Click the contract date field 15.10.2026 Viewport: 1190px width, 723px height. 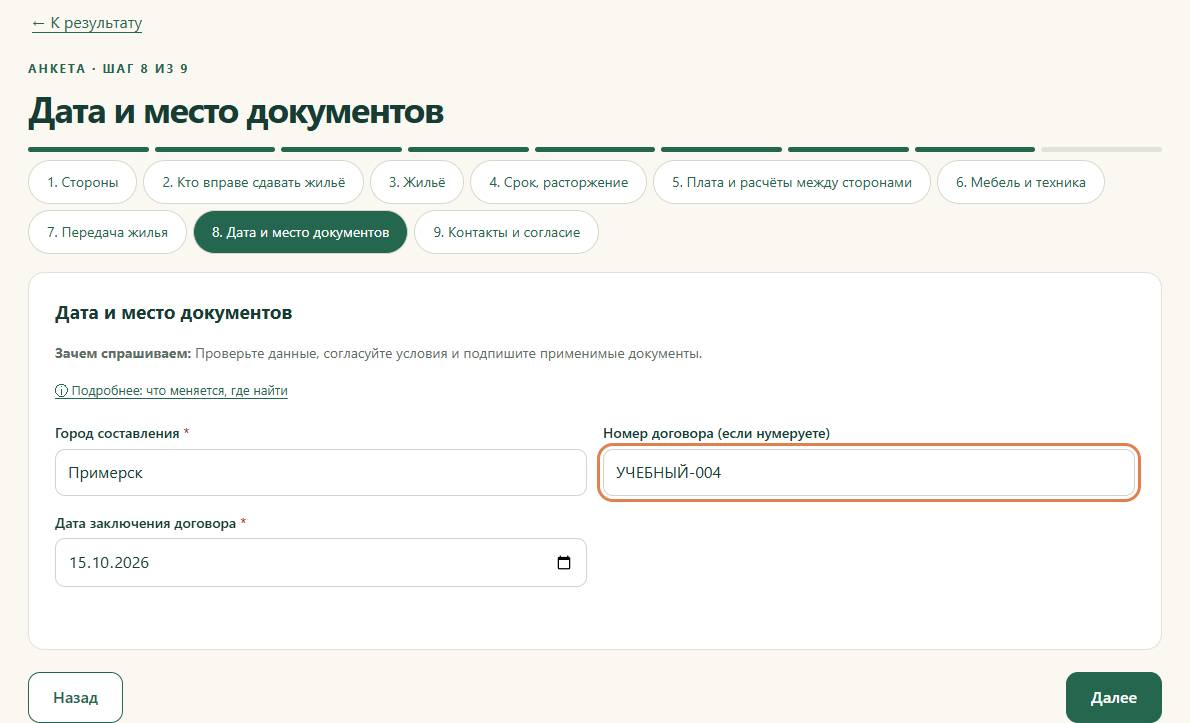tap(321, 562)
